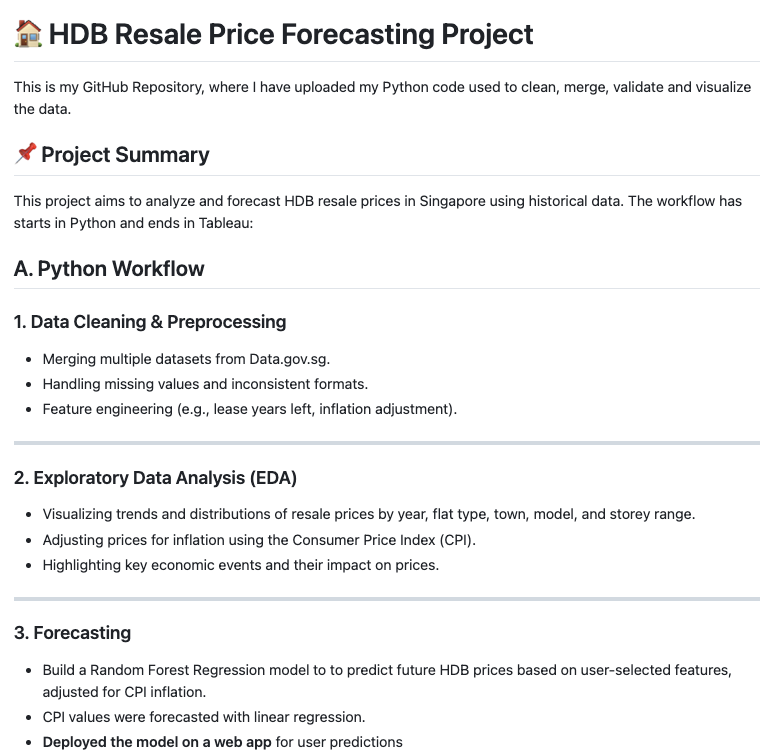Click the divider line above the Forecasting section
Screen dimensions: 764x753
tap(386, 598)
